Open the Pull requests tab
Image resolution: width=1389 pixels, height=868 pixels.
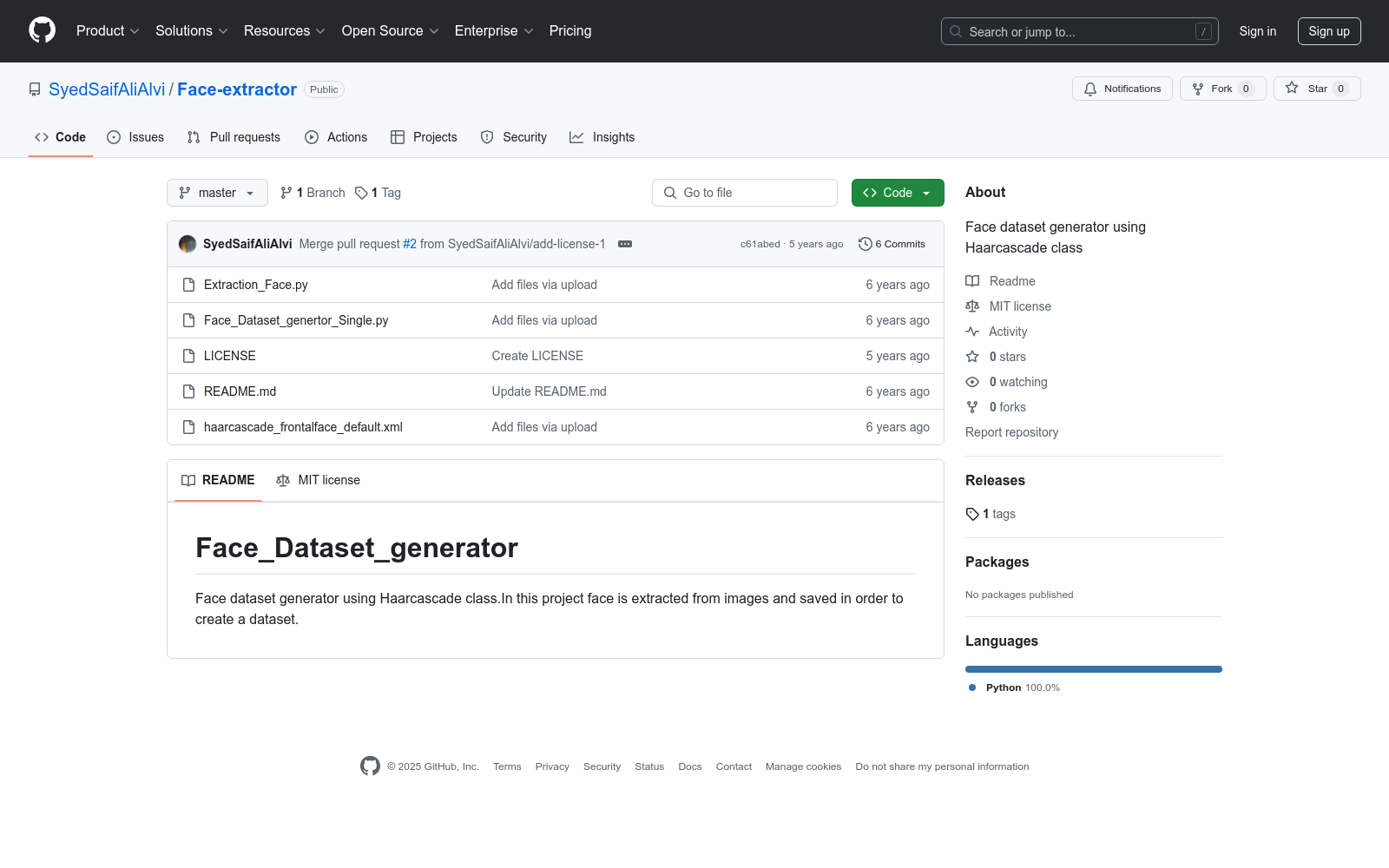[234, 137]
